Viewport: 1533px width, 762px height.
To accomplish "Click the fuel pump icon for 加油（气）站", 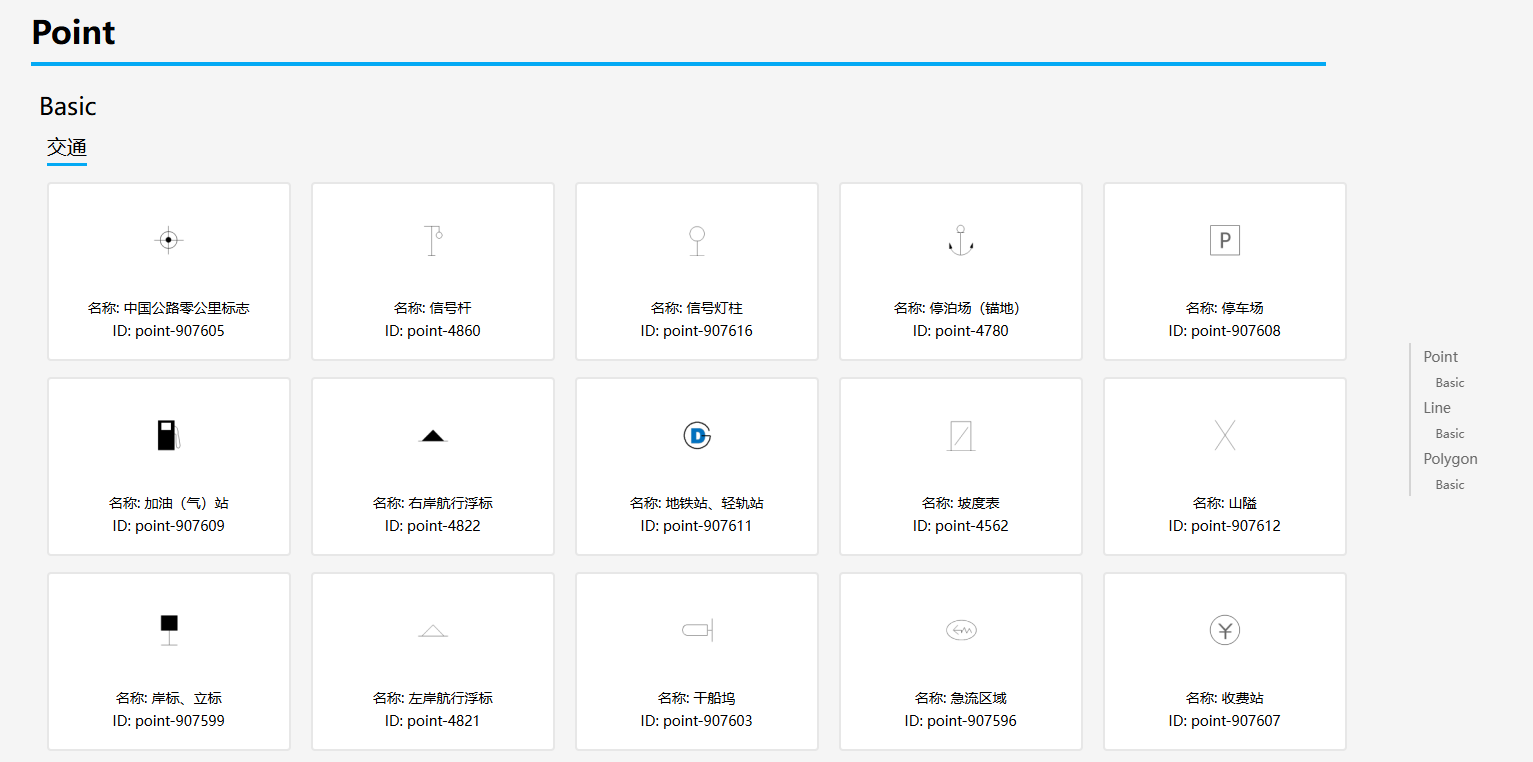I will point(169,435).
